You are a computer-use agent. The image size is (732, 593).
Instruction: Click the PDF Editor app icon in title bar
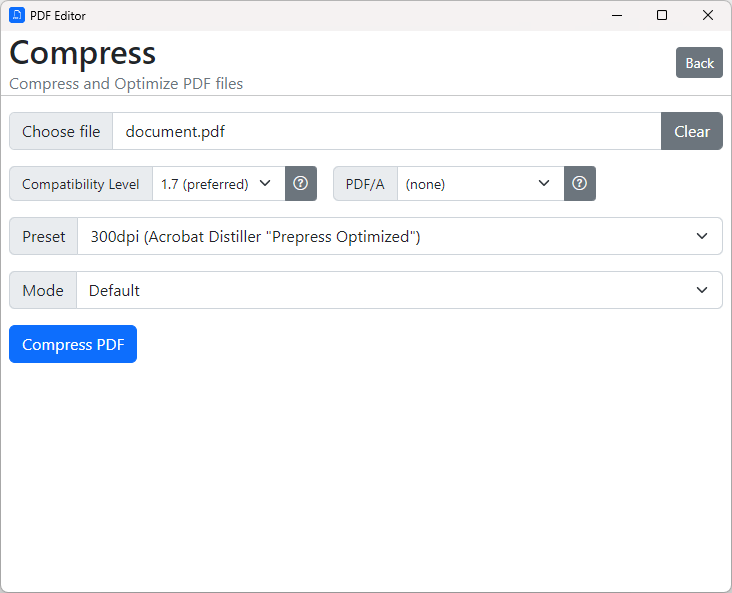coord(16,15)
